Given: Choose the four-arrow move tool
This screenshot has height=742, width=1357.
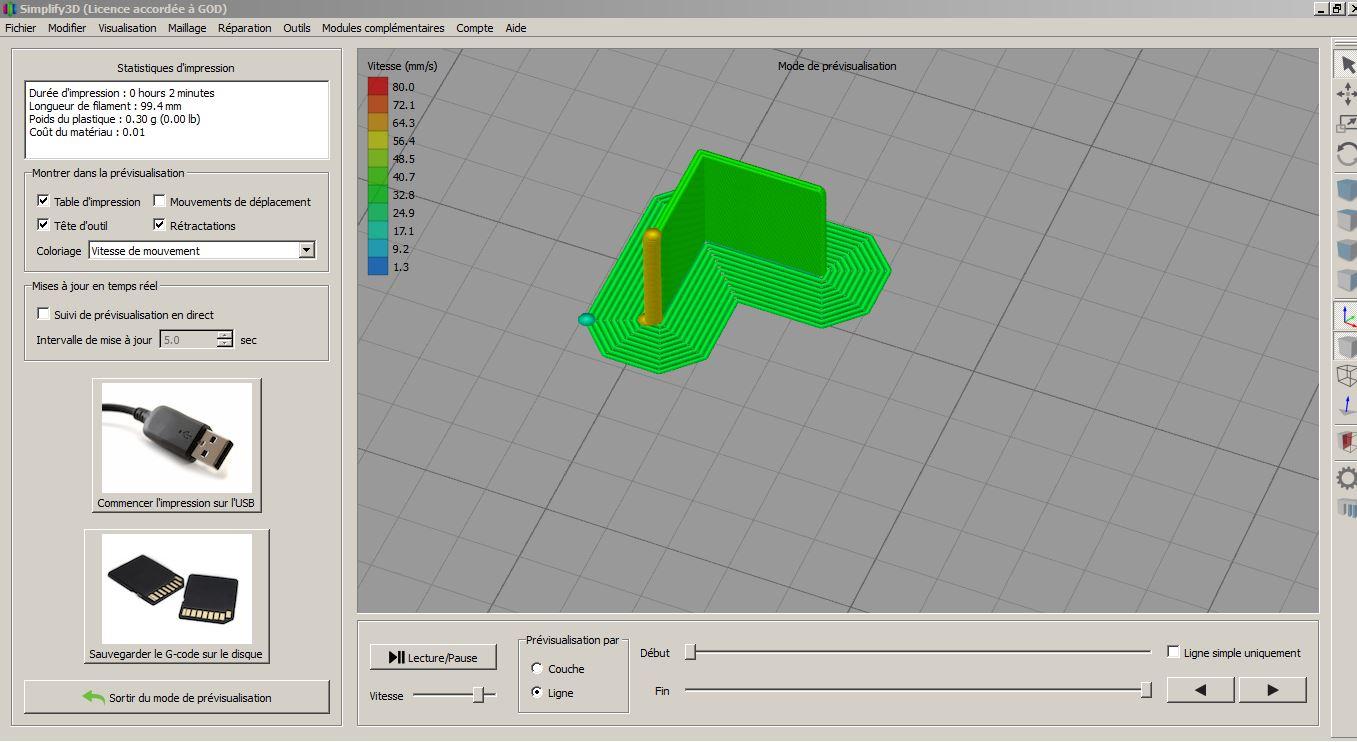Looking at the screenshot, I should pyautogui.click(x=1347, y=94).
